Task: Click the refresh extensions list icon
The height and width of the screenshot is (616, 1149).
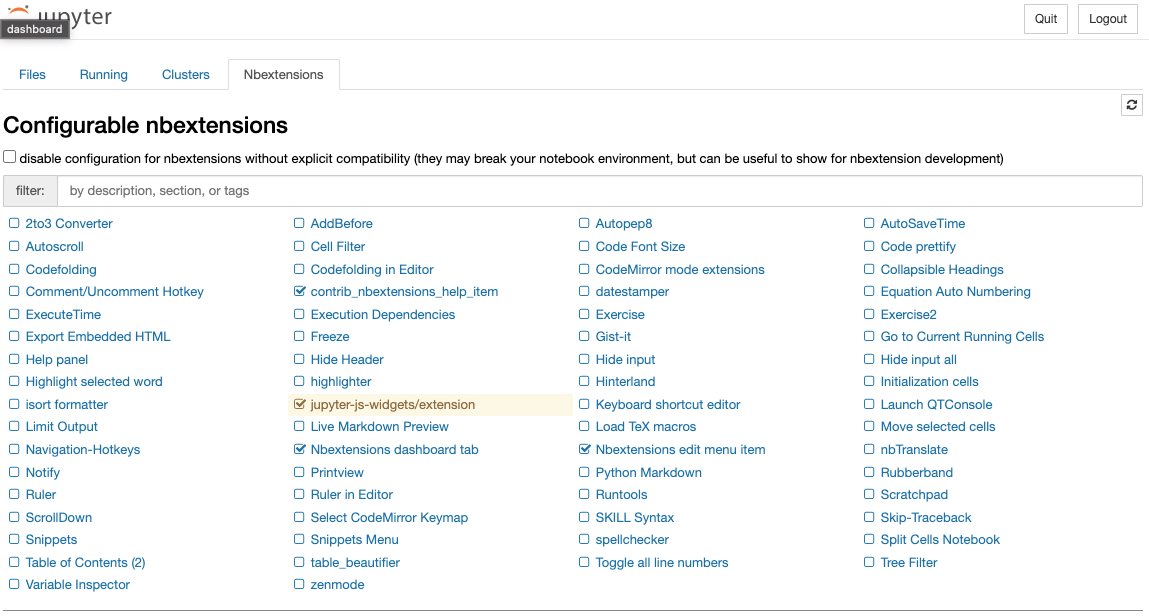Action: pos(1131,105)
